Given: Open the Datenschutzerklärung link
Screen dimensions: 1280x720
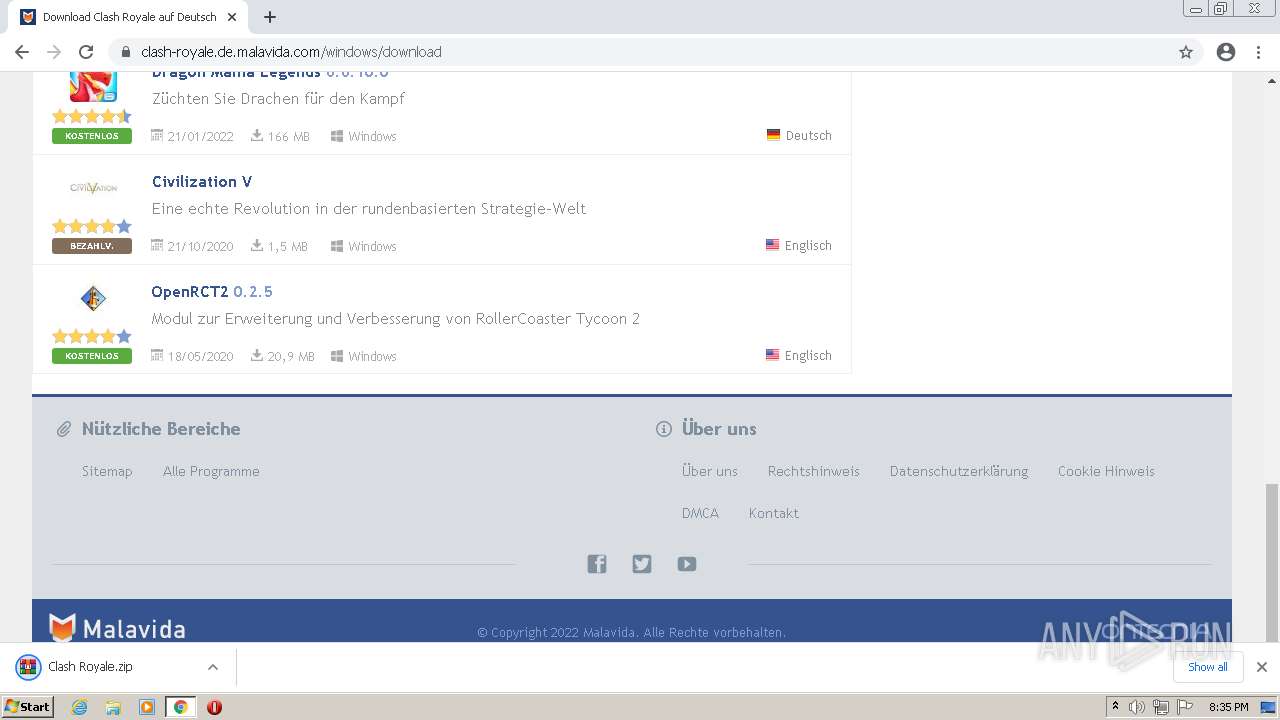Looking at the screenshot, I should tap(959, 471).
